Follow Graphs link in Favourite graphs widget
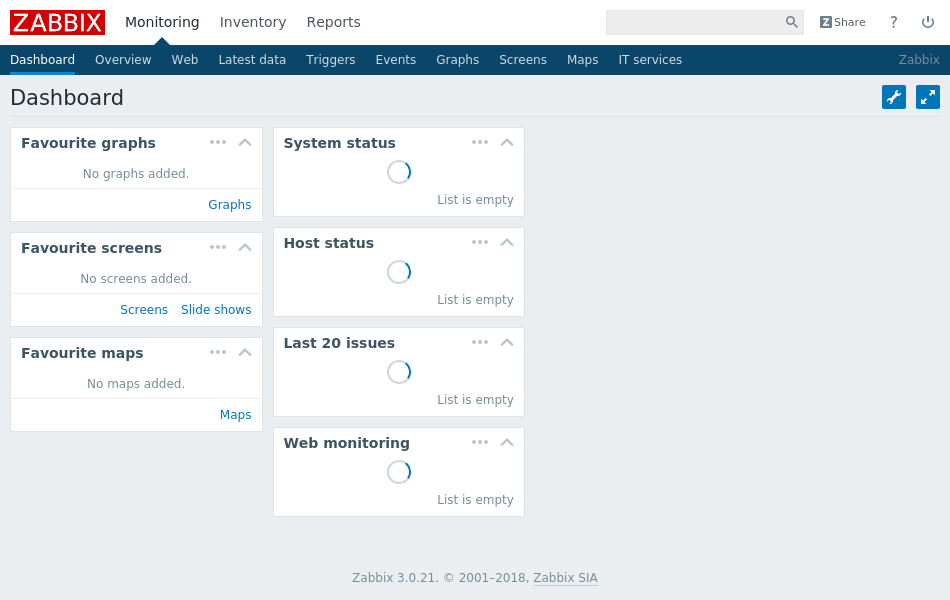This screenshot has width=950, height=600. point(230,205)
